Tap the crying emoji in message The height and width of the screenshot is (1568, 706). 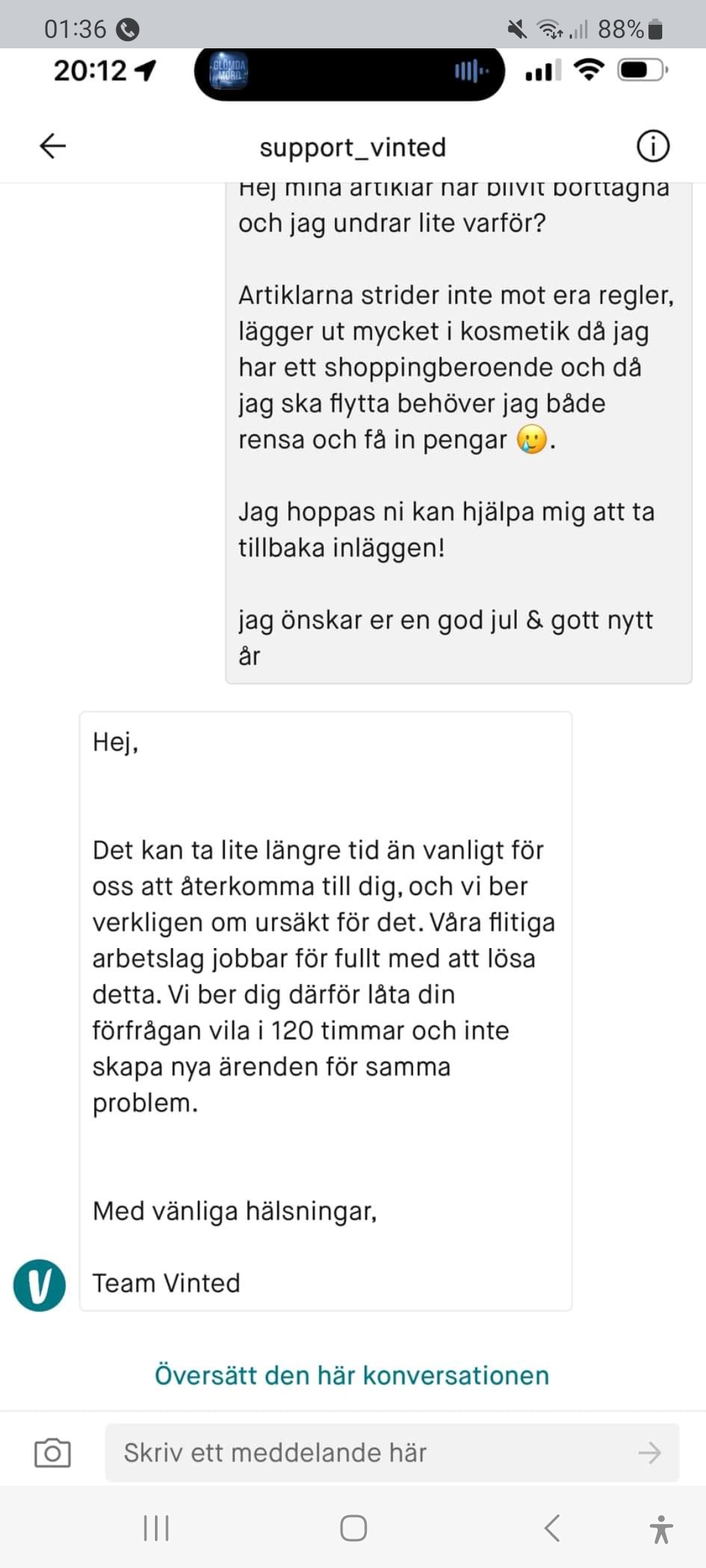point(532,439)
